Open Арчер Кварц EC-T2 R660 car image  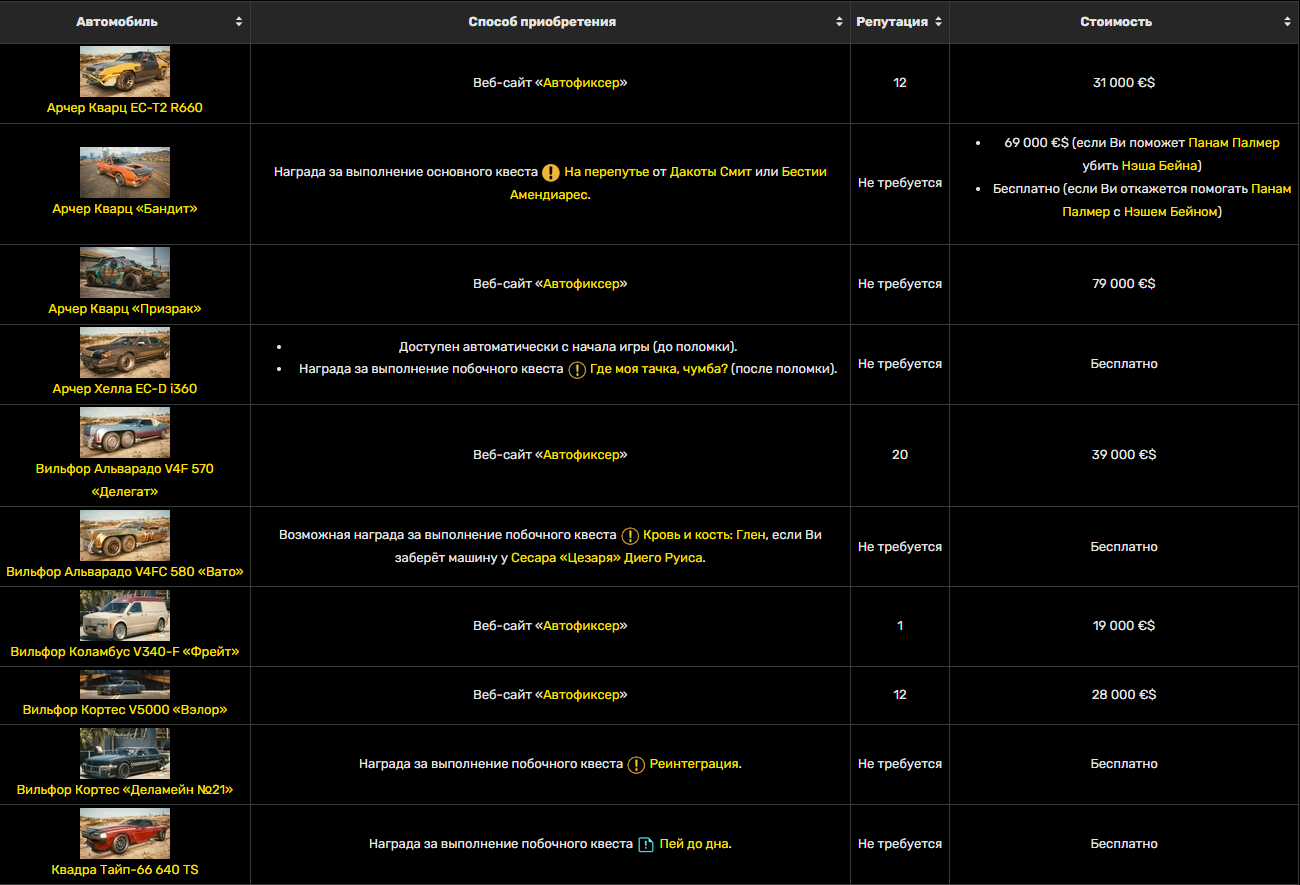pos(125,71)
